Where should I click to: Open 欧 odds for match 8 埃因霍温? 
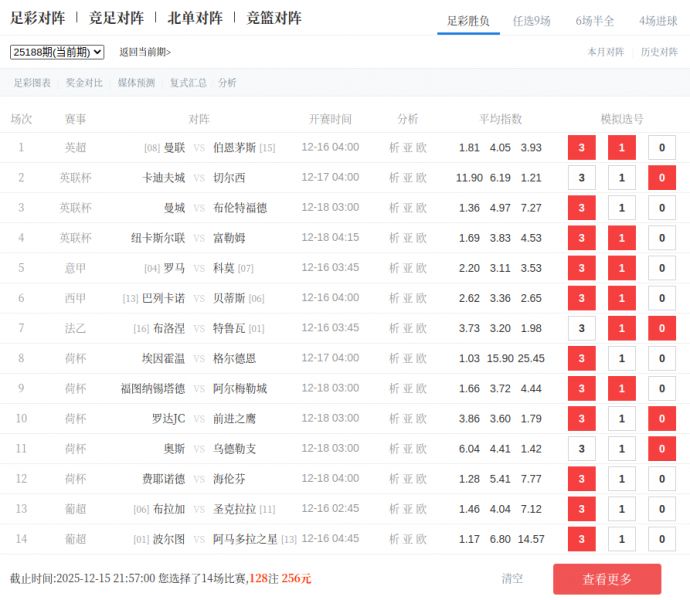point(421,359)
